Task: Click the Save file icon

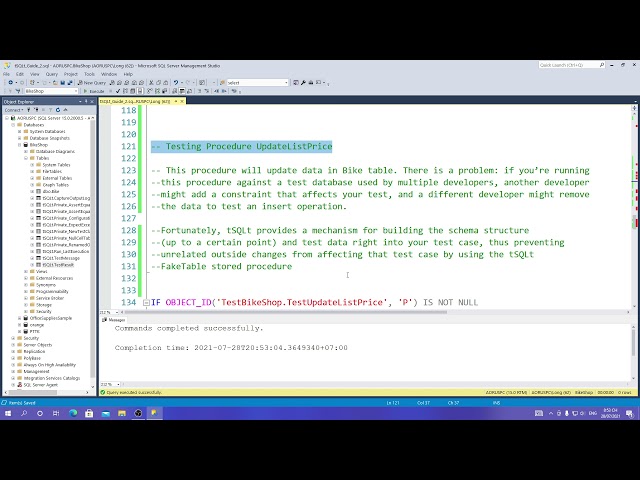Action: (62, 82)
